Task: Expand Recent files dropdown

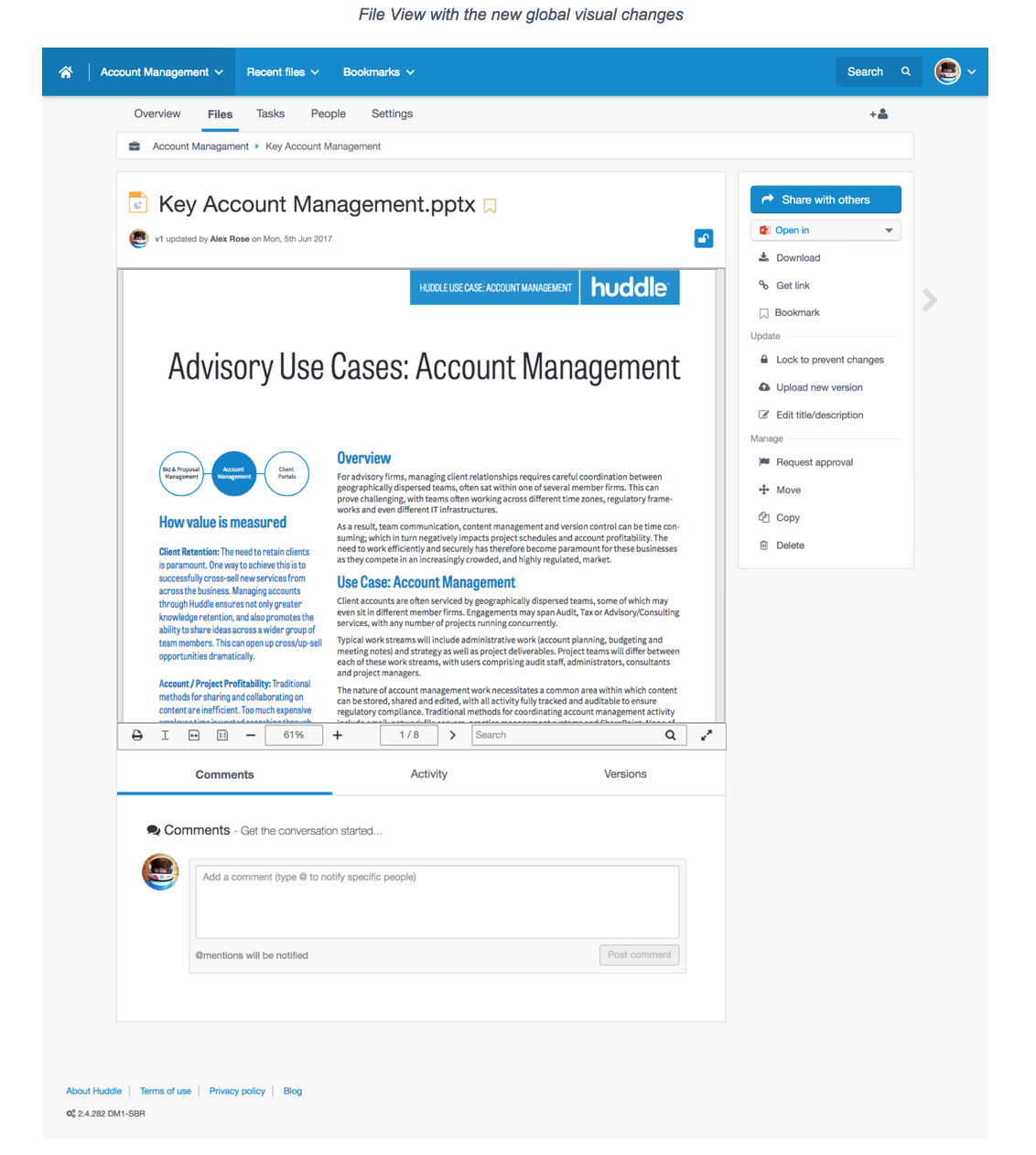Action: 283,72
